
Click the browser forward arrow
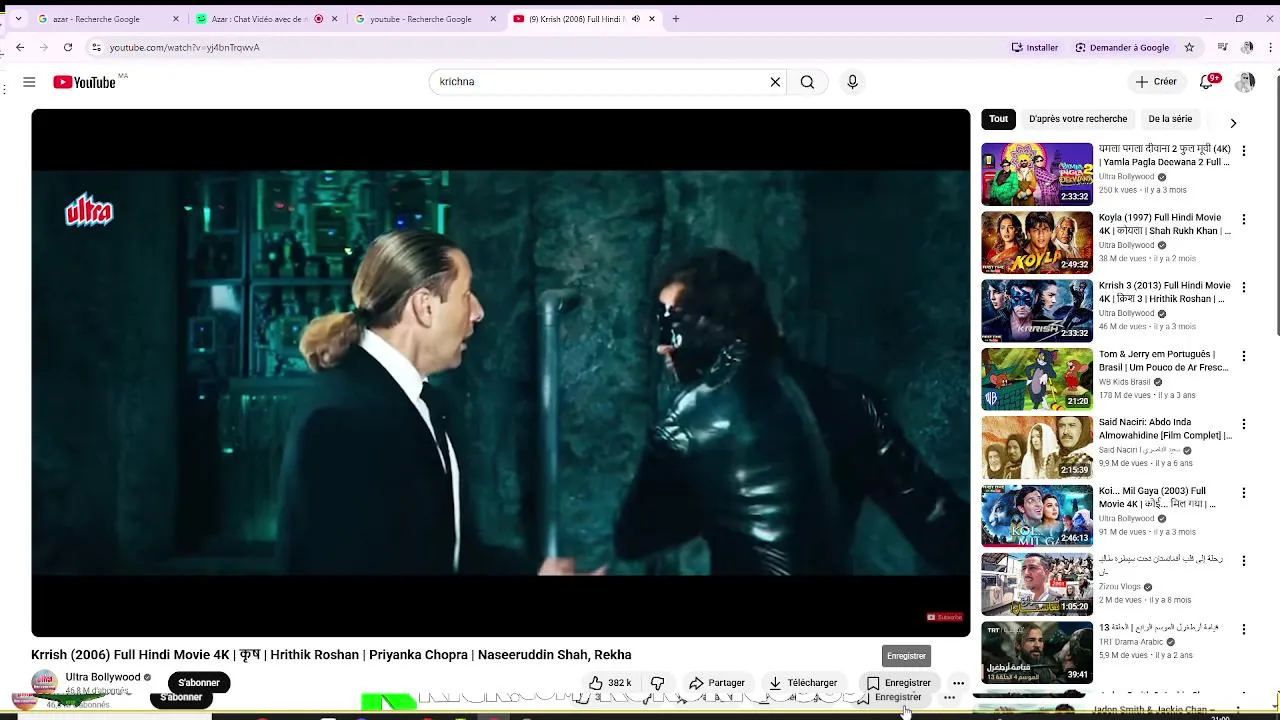(x=44, y=47)
